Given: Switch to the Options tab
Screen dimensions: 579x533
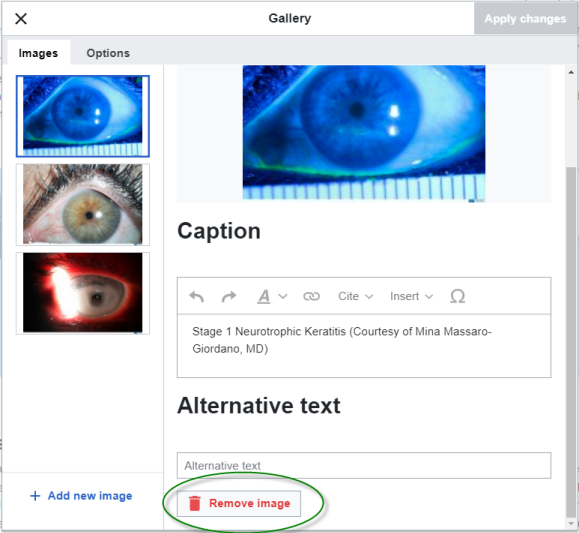Looking at the screenshot, I should coord(108,53).
